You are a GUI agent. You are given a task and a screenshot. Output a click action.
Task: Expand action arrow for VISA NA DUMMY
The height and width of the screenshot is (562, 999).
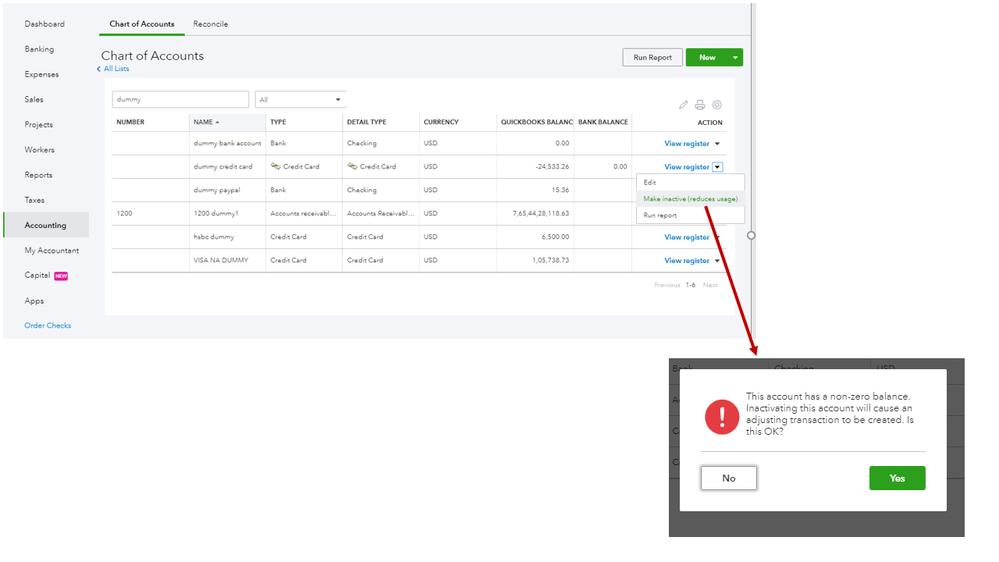(717, 261)
